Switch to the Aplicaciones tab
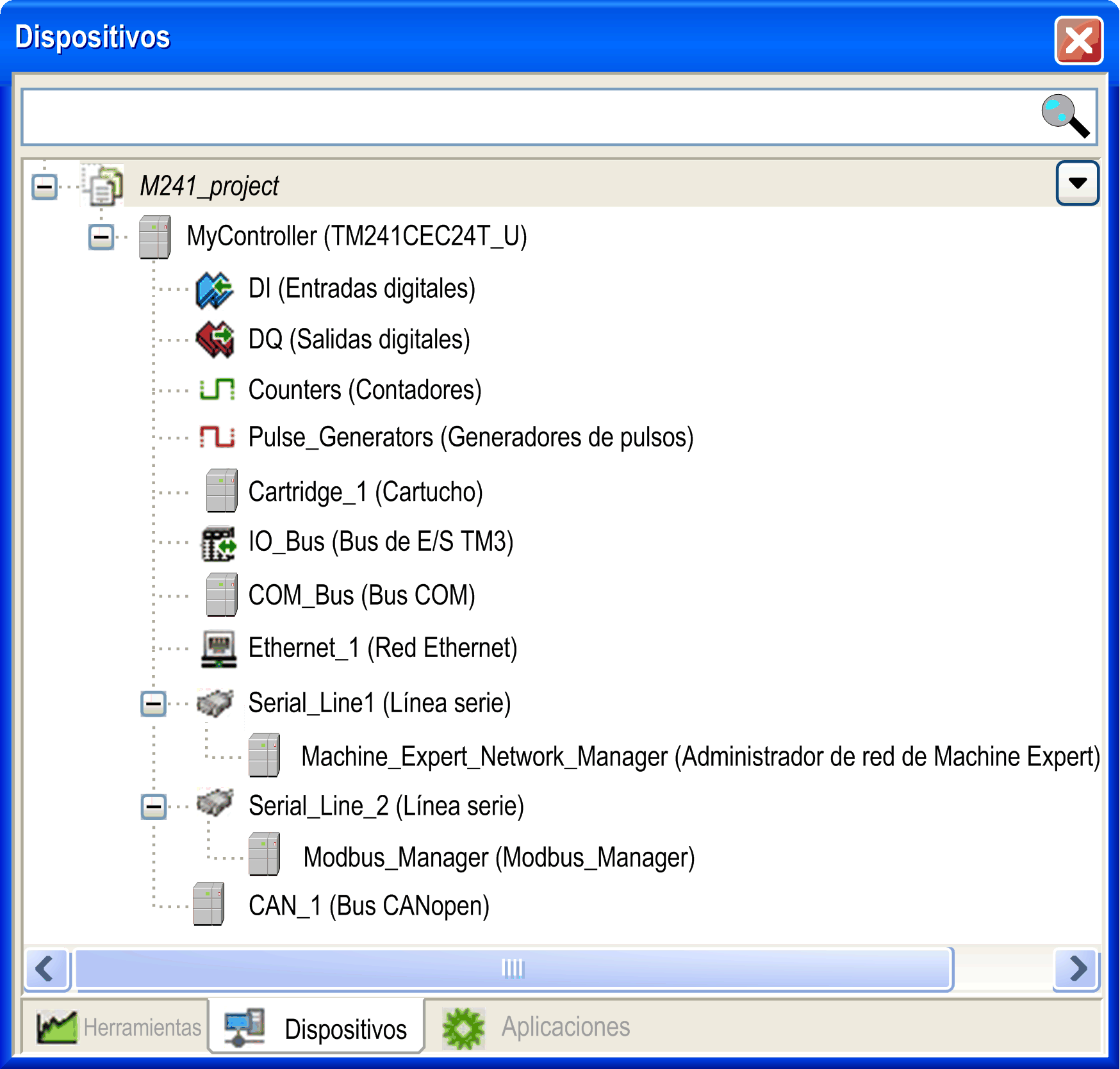The image size is (1120, 1069). [537, 1027]
